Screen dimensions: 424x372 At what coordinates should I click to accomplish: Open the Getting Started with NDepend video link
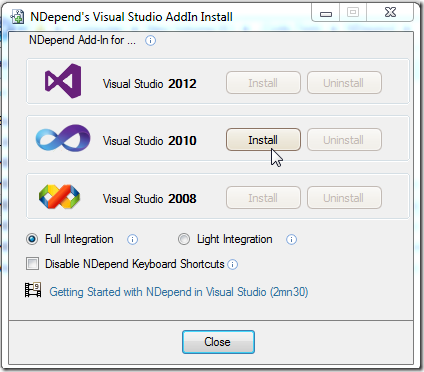click(179, 292)
